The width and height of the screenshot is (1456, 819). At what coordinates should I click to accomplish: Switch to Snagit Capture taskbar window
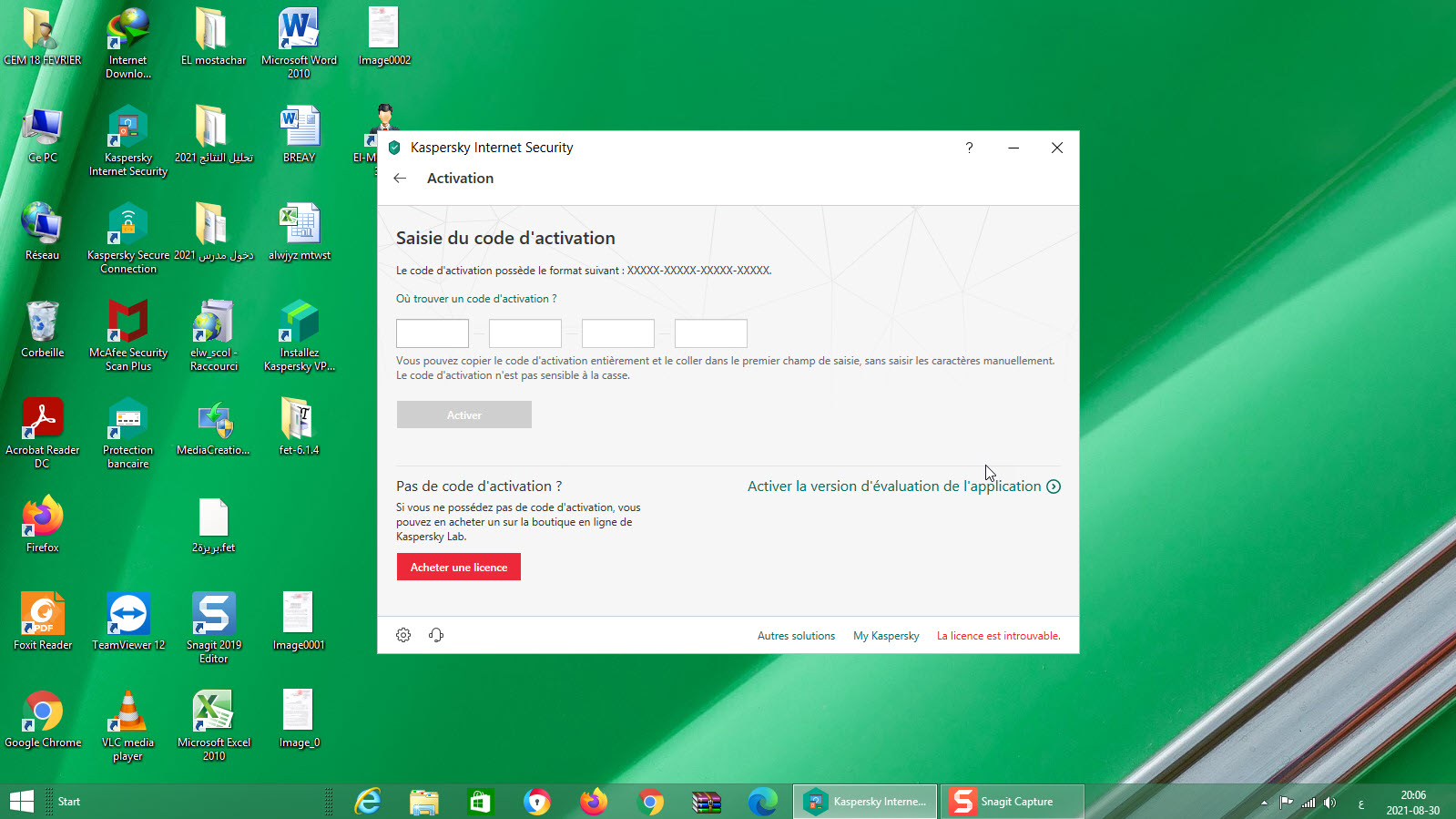[1012, 802]
